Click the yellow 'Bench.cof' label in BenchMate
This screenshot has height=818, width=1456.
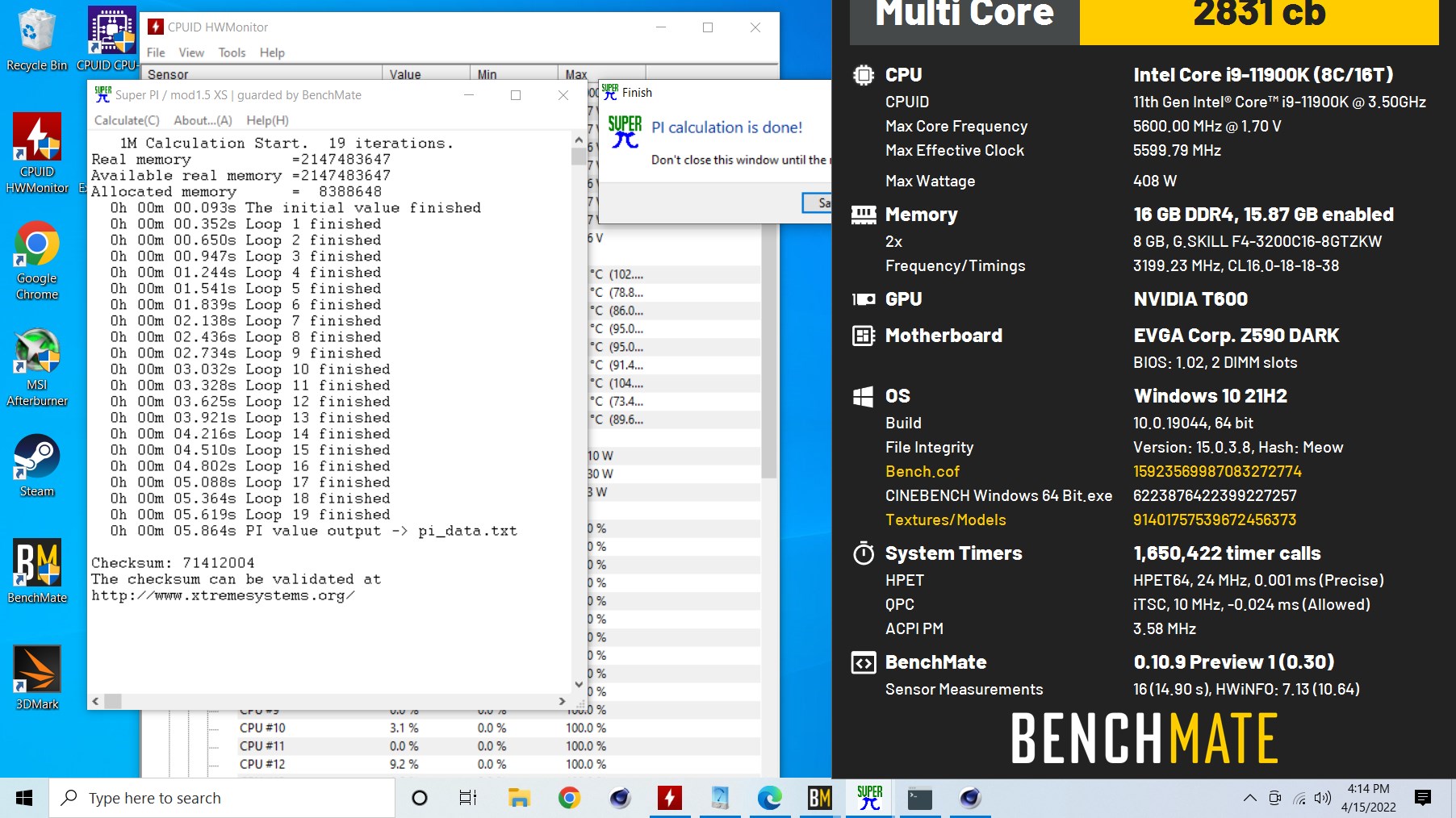tap(923, 471)
